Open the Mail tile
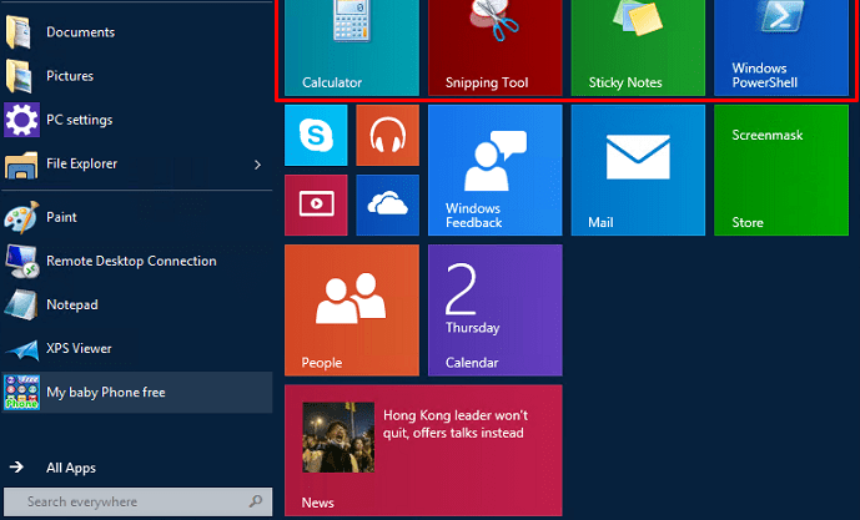860x520 pixels. [638, 170]
